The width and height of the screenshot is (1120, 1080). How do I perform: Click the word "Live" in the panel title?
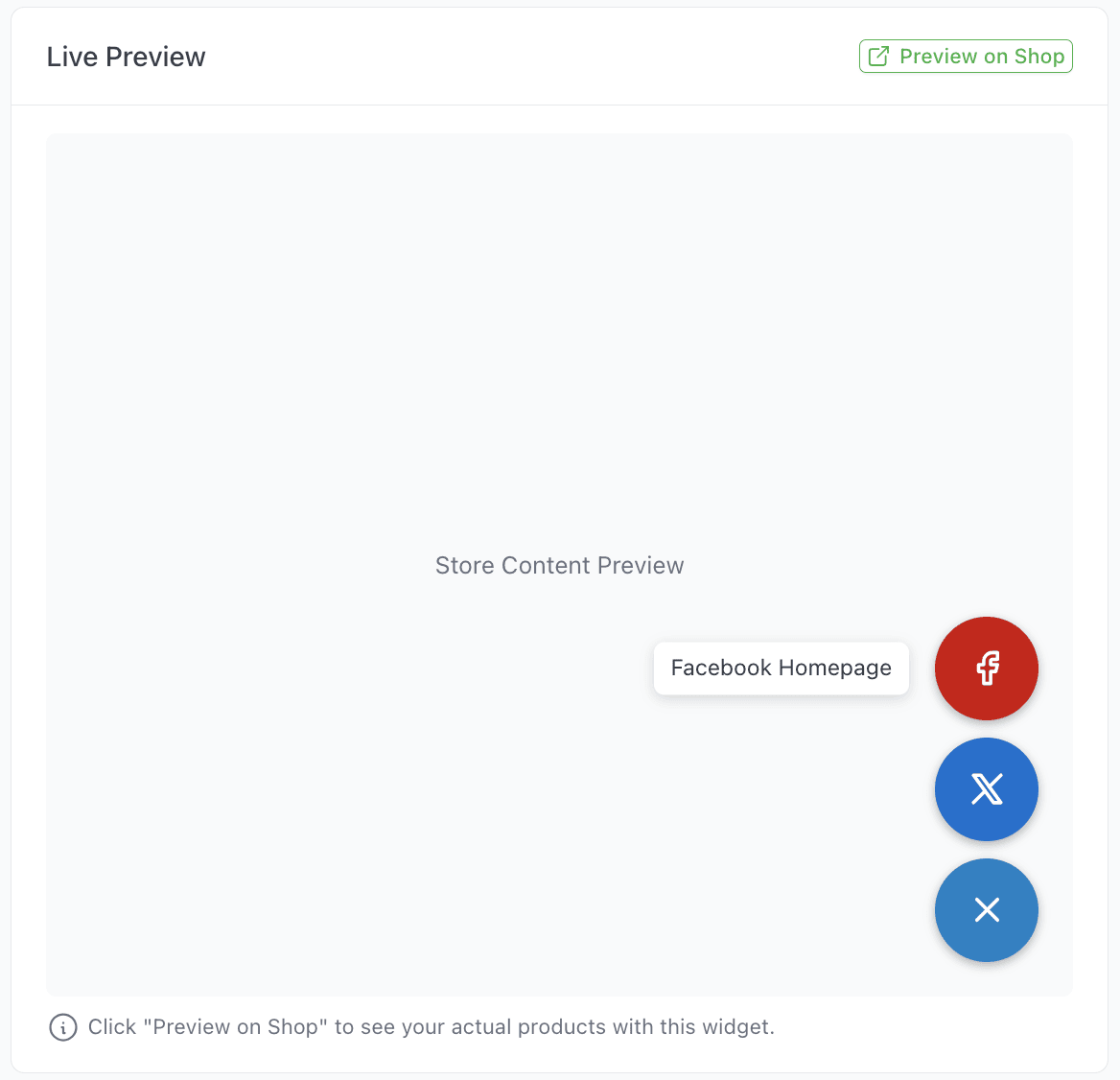point(72,57)
